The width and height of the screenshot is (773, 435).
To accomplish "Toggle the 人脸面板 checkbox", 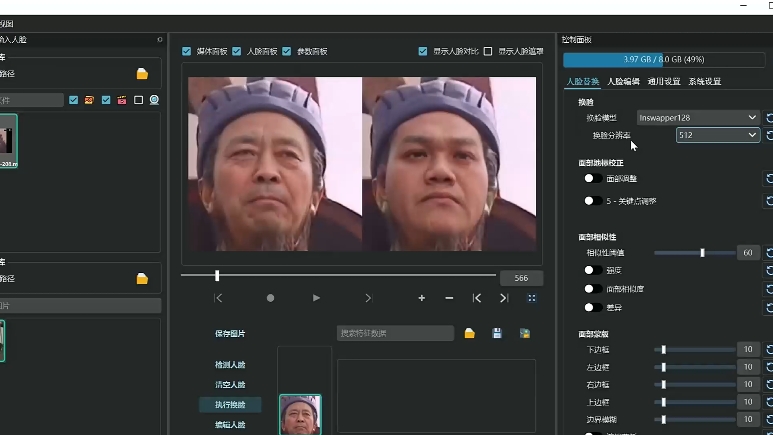I will [x=237, y=51].
